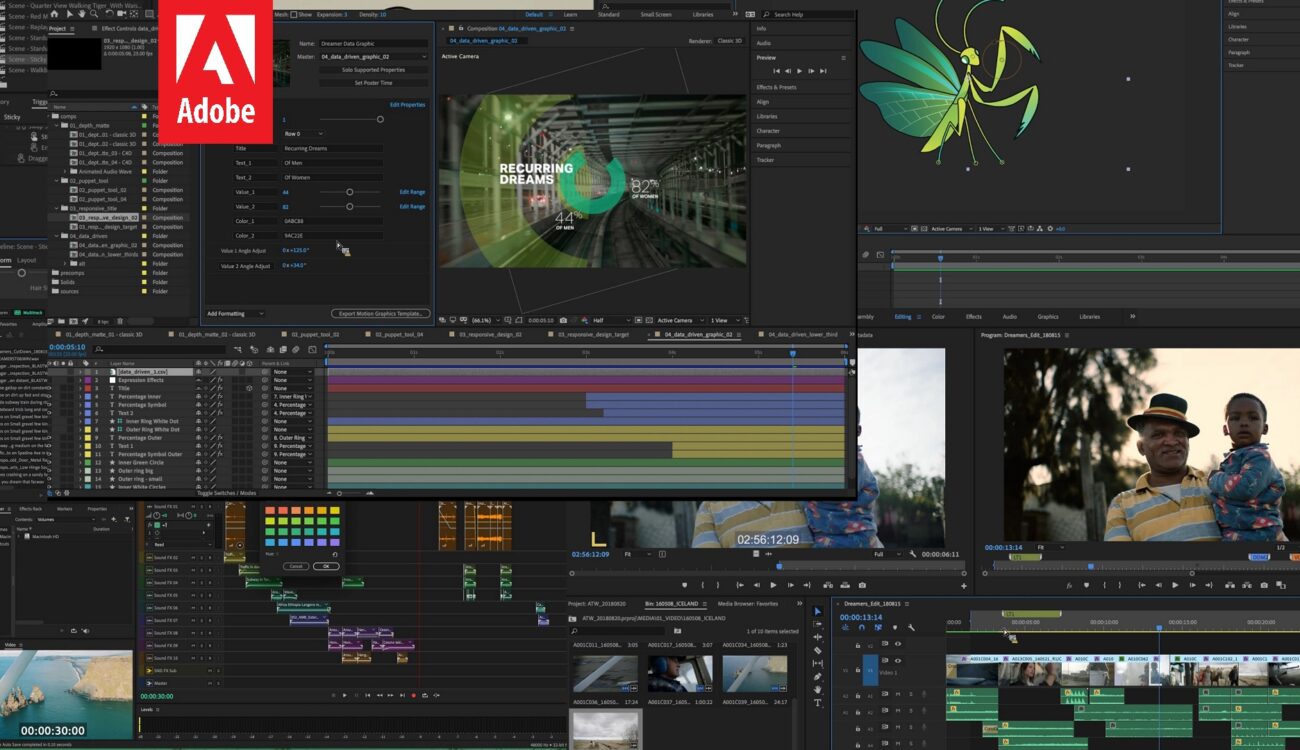Screen dimensions: 1300x750
Task: Jump to first frame in Preview panel
Action: pyautogui.click(x=775, y=71)
